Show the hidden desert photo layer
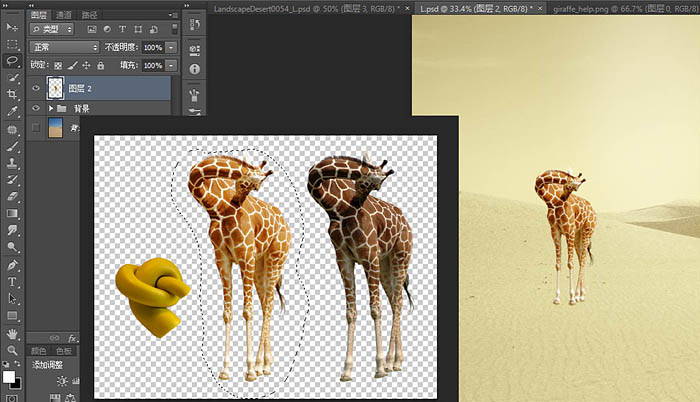 coord(36,128)
